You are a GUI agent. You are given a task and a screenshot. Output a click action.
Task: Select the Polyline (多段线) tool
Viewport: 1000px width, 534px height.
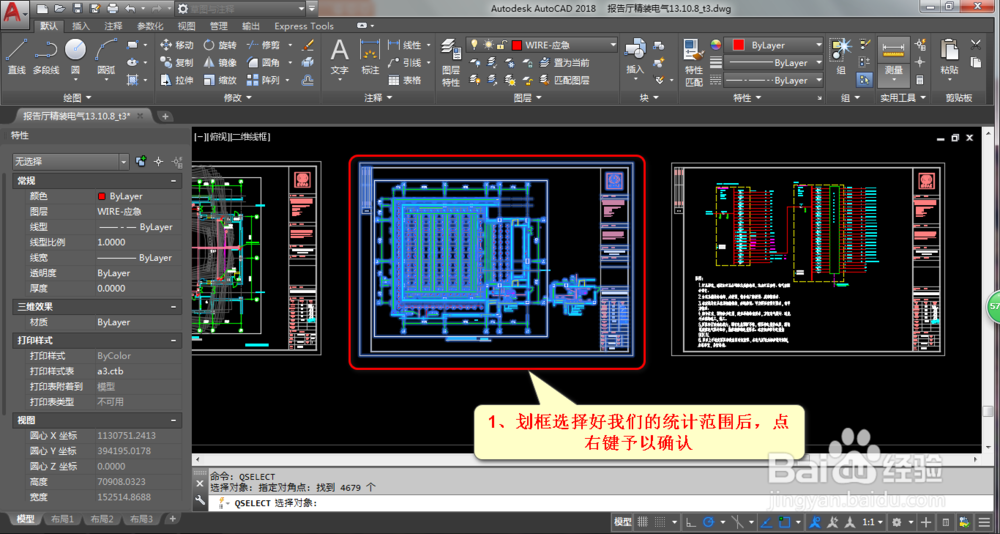tap(46, 56)
